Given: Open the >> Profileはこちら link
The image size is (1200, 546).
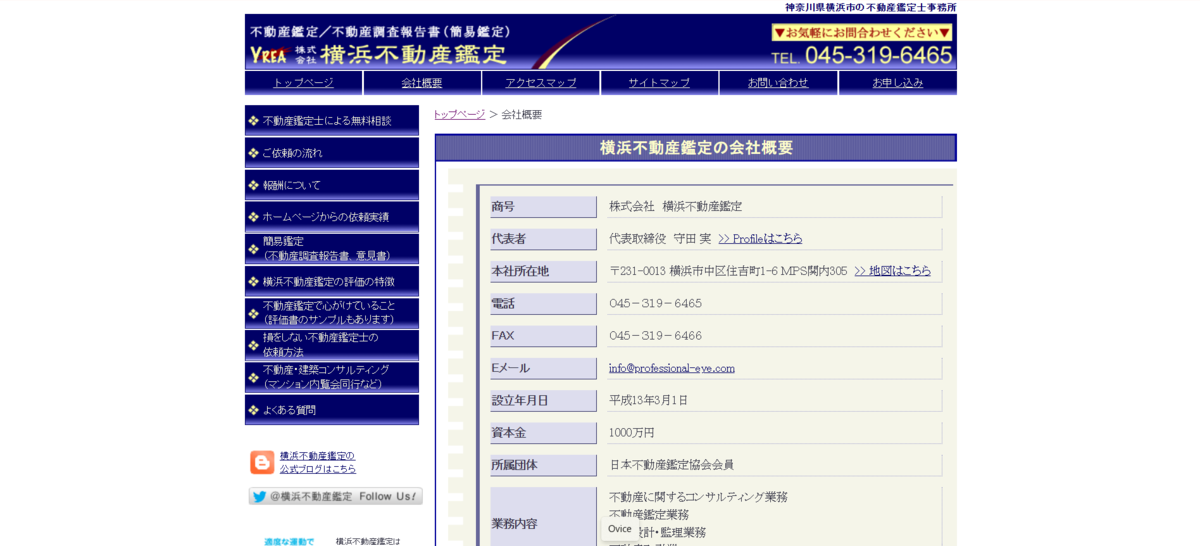Looking at the screenshot, I should [x=760, y=239].
